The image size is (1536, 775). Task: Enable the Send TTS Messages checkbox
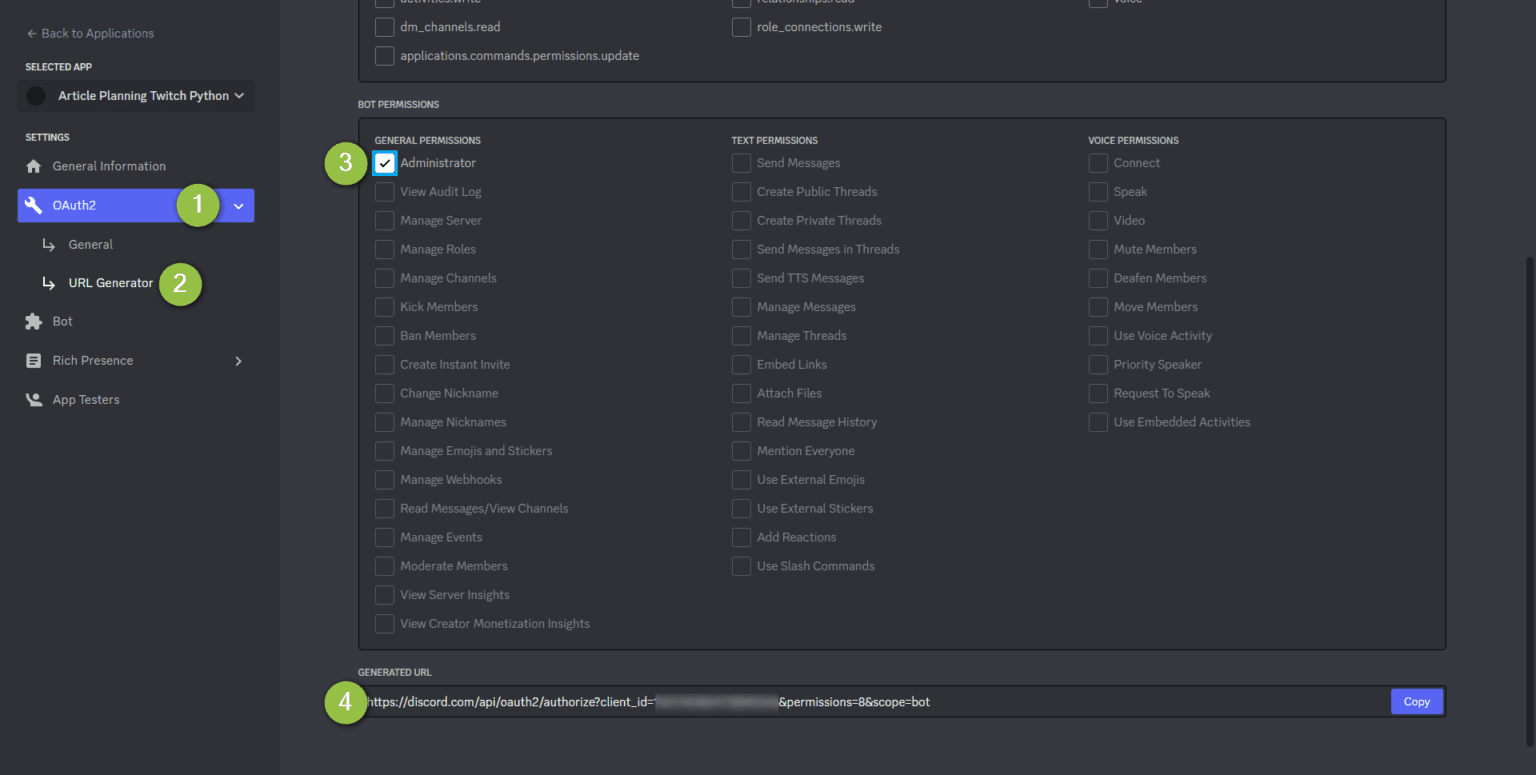pyautogui.click(x=741, y=278)
